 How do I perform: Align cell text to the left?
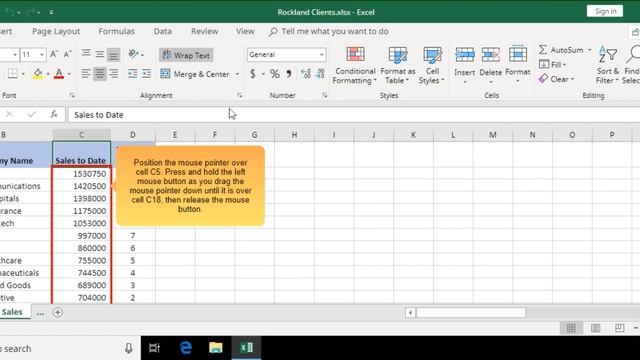coord(86,74)
